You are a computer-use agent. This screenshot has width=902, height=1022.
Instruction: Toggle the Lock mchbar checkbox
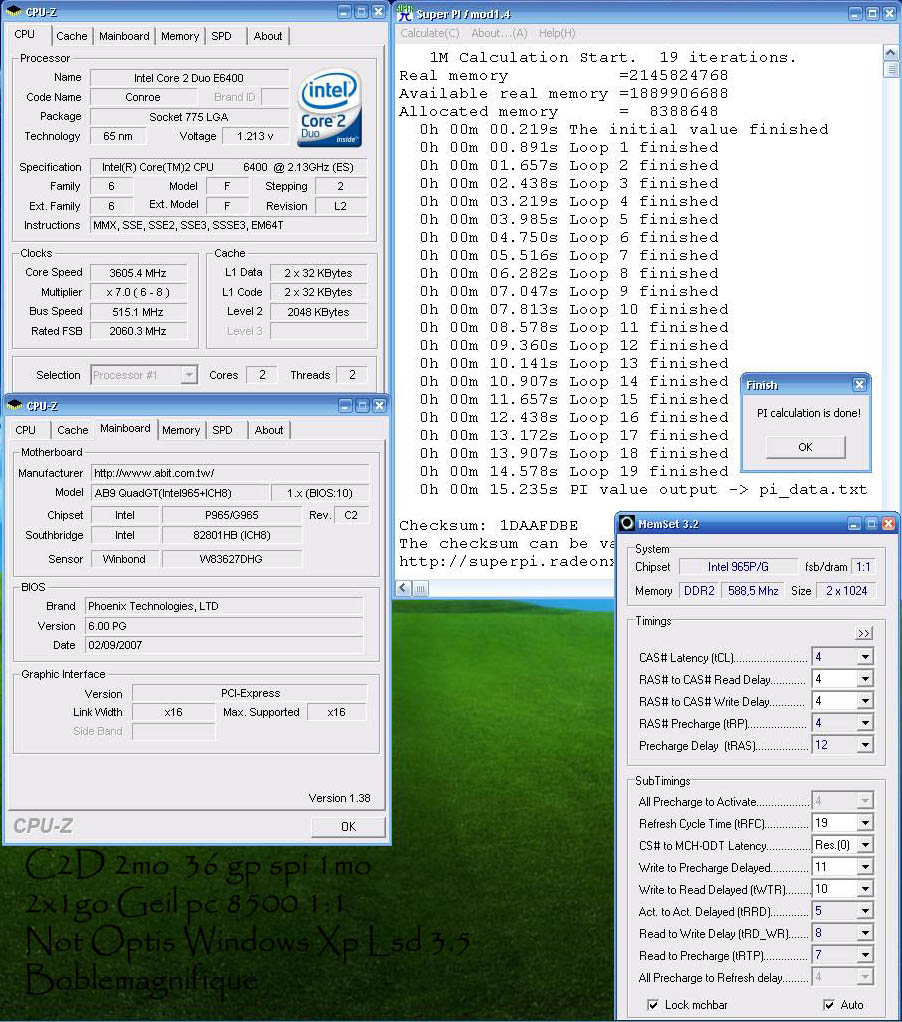[x=652, y=1004]
